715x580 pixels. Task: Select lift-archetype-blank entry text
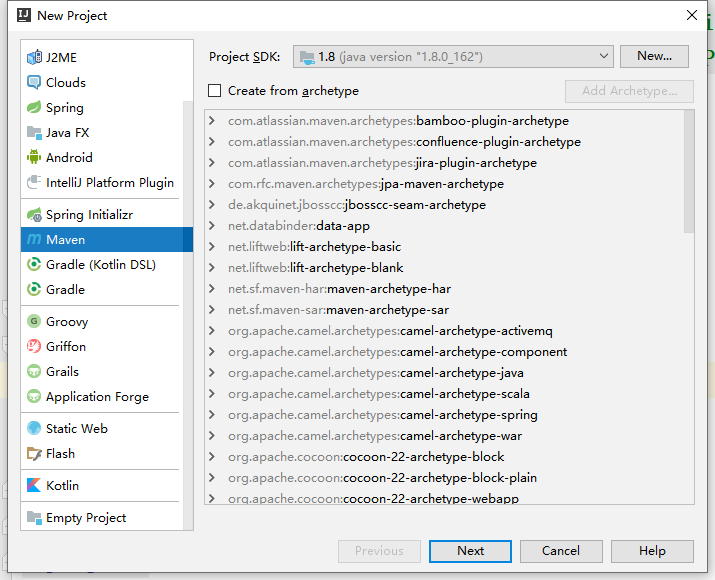[x=316, y=268]
